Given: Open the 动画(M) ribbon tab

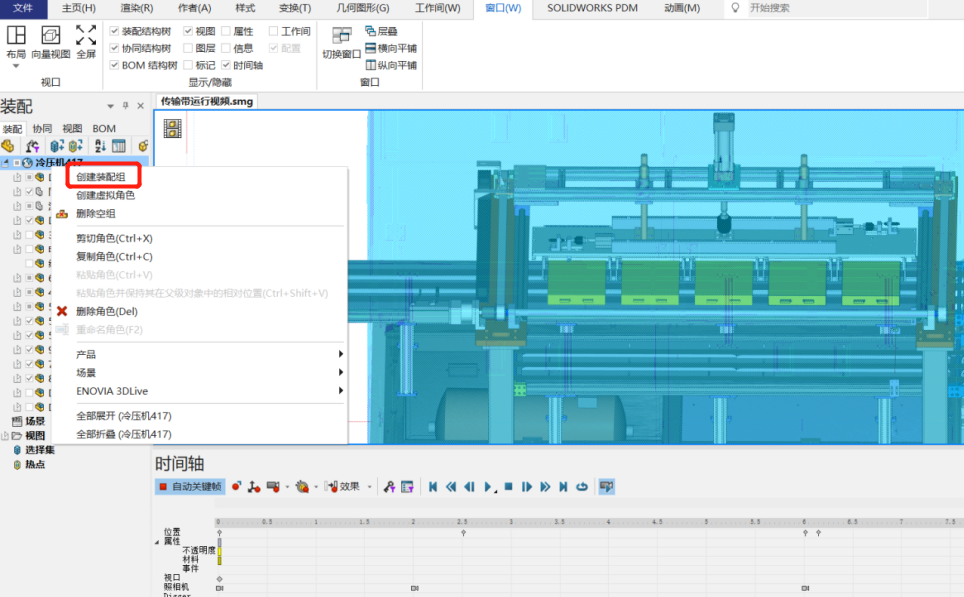Looking at the screenshot, I should [x=682, y=8].
